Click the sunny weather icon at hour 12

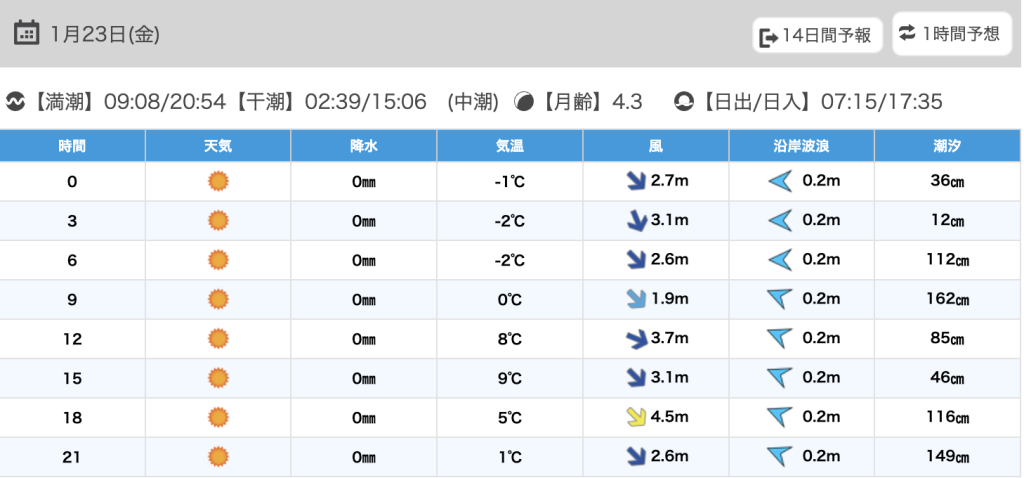point(218,339)
